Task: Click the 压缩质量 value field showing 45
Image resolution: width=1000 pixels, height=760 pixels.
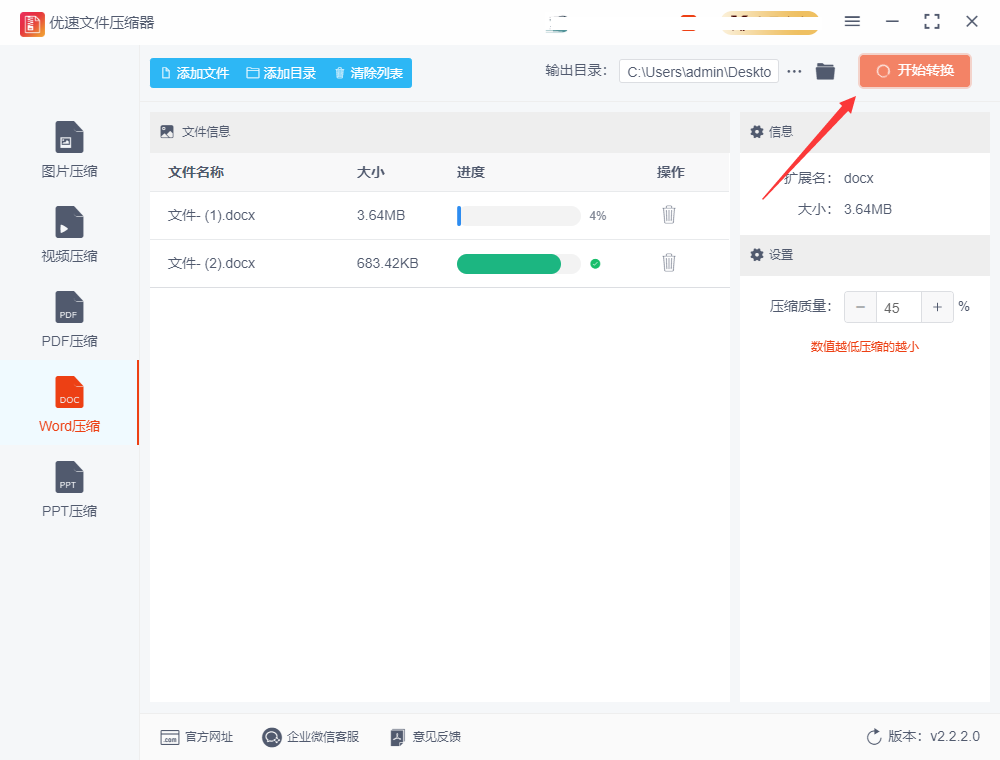Action: click(x=899, y=307)
